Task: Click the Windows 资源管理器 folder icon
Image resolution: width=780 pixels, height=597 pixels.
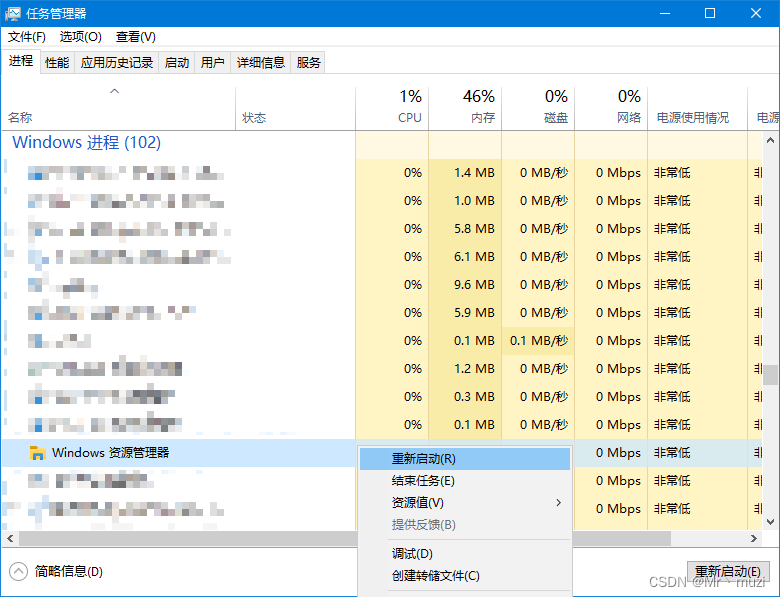Action: pos(37,453)
